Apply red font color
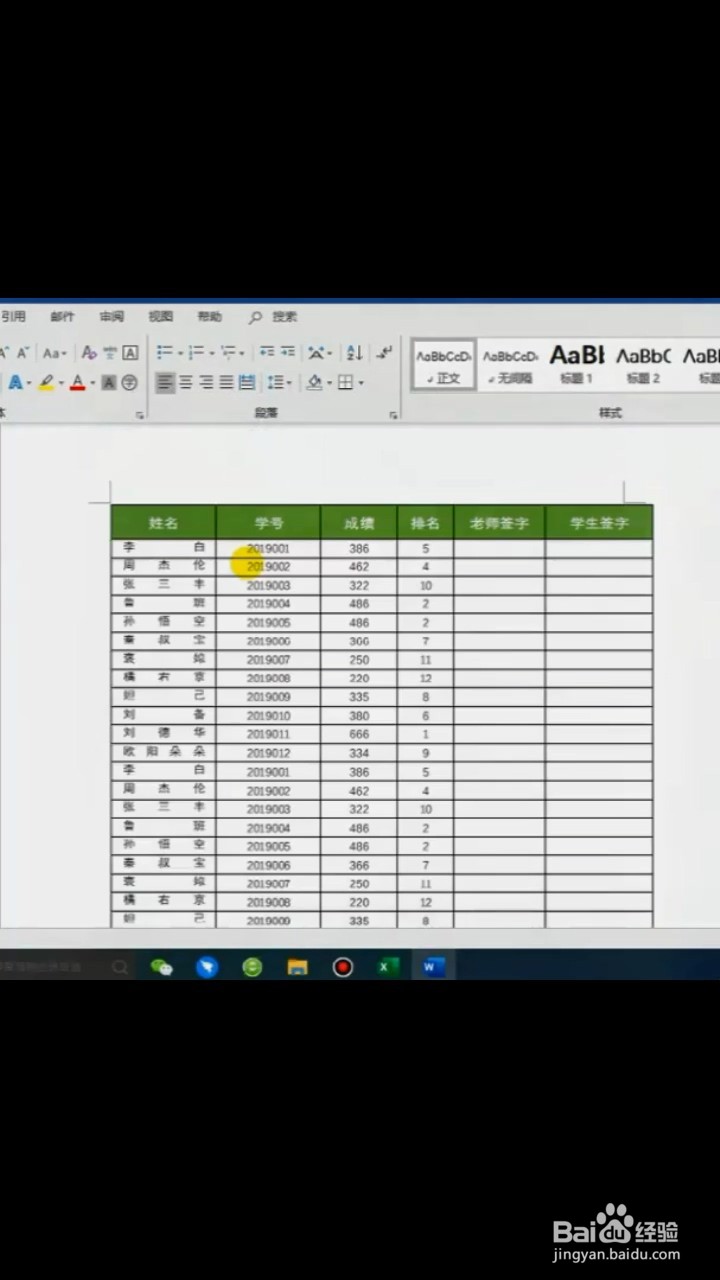This screenshot has height=1280, width=720. [x=77, y=382]
